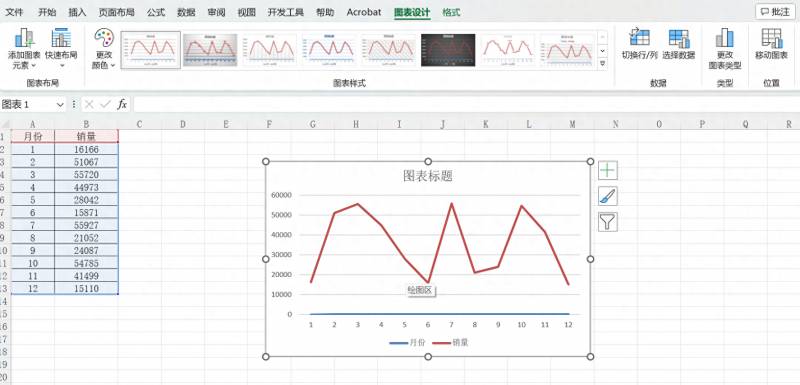This screenshot has width=800, height=385.
Task: Switch to the 格式 (Format) tab
Action: (x=451, y=12)
